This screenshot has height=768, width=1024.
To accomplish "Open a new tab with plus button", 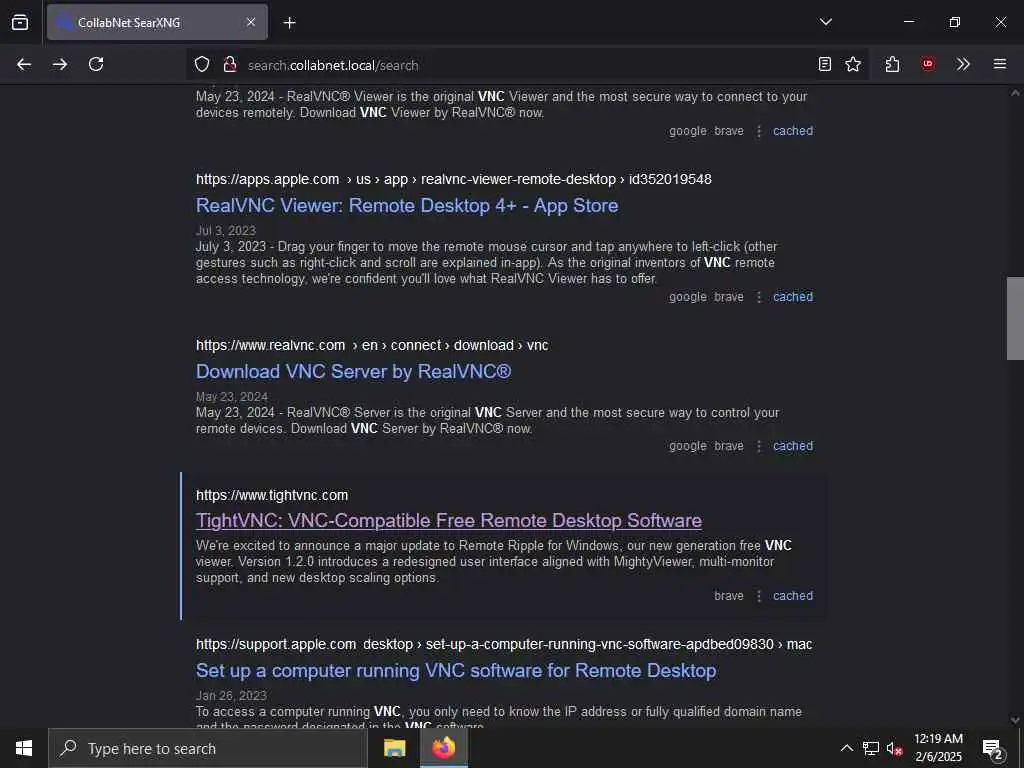I will (290, 23).
